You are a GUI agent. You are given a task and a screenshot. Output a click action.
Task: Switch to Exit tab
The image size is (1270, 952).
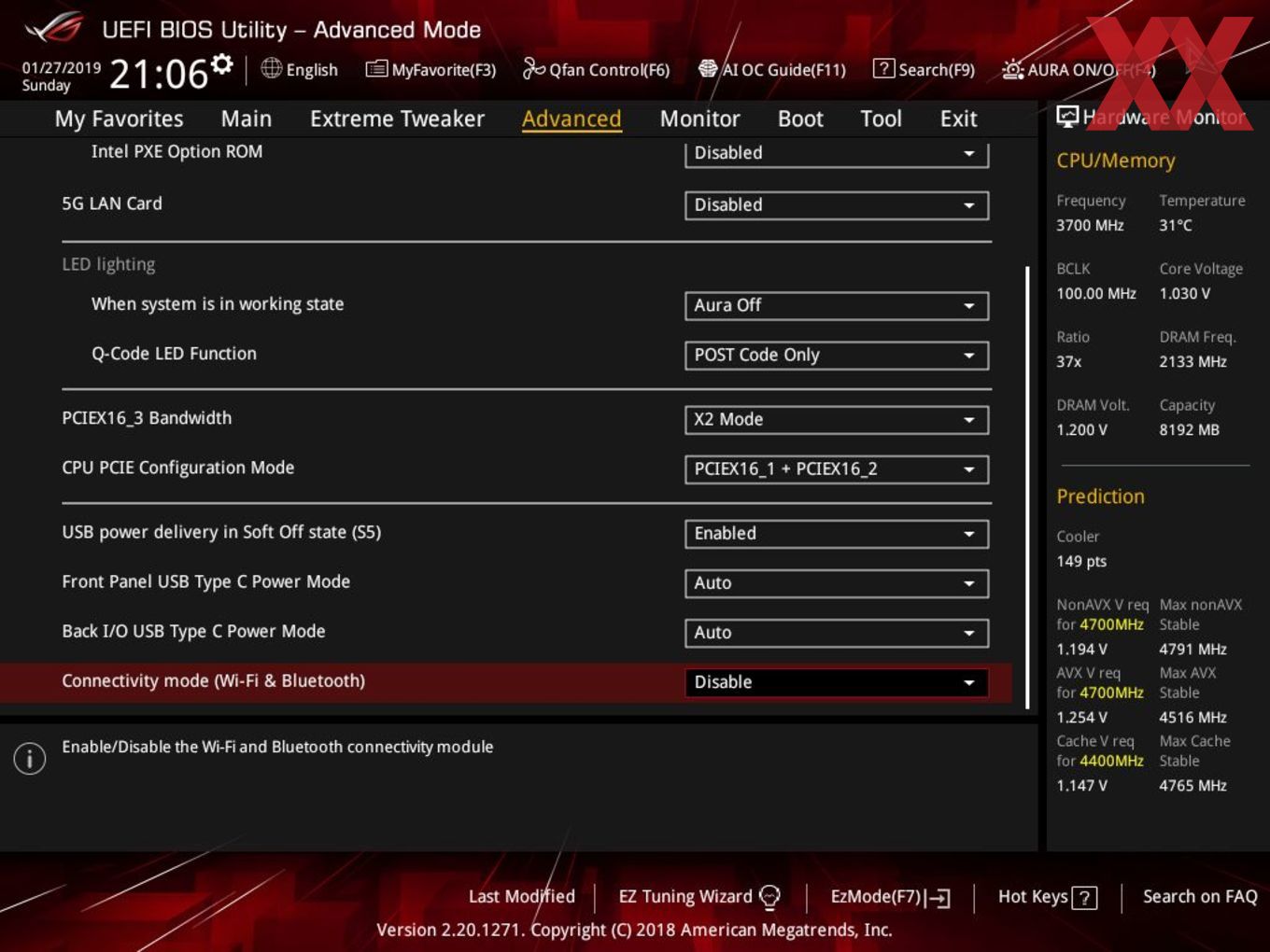point(958,119)
